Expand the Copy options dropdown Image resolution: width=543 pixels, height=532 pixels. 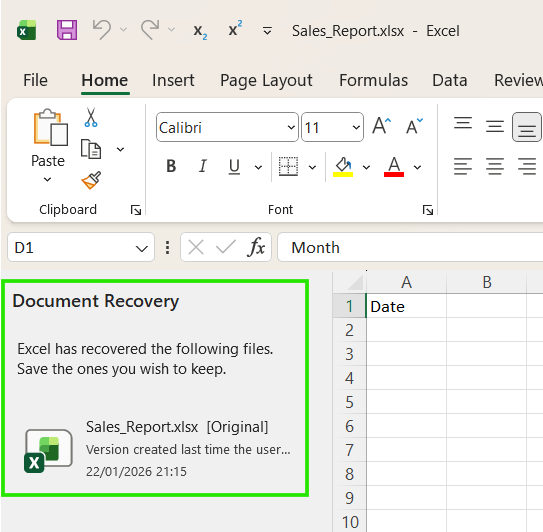pyautogui.click(x=120, y=150)
